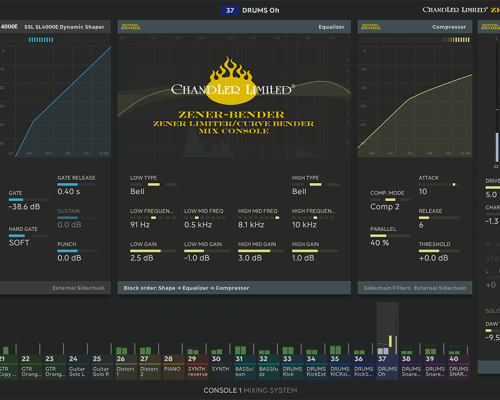Adjust the High Gain slider at 1.0 dB
The image size is (500, 400).
pyautogui.click(x=315, y=251)
